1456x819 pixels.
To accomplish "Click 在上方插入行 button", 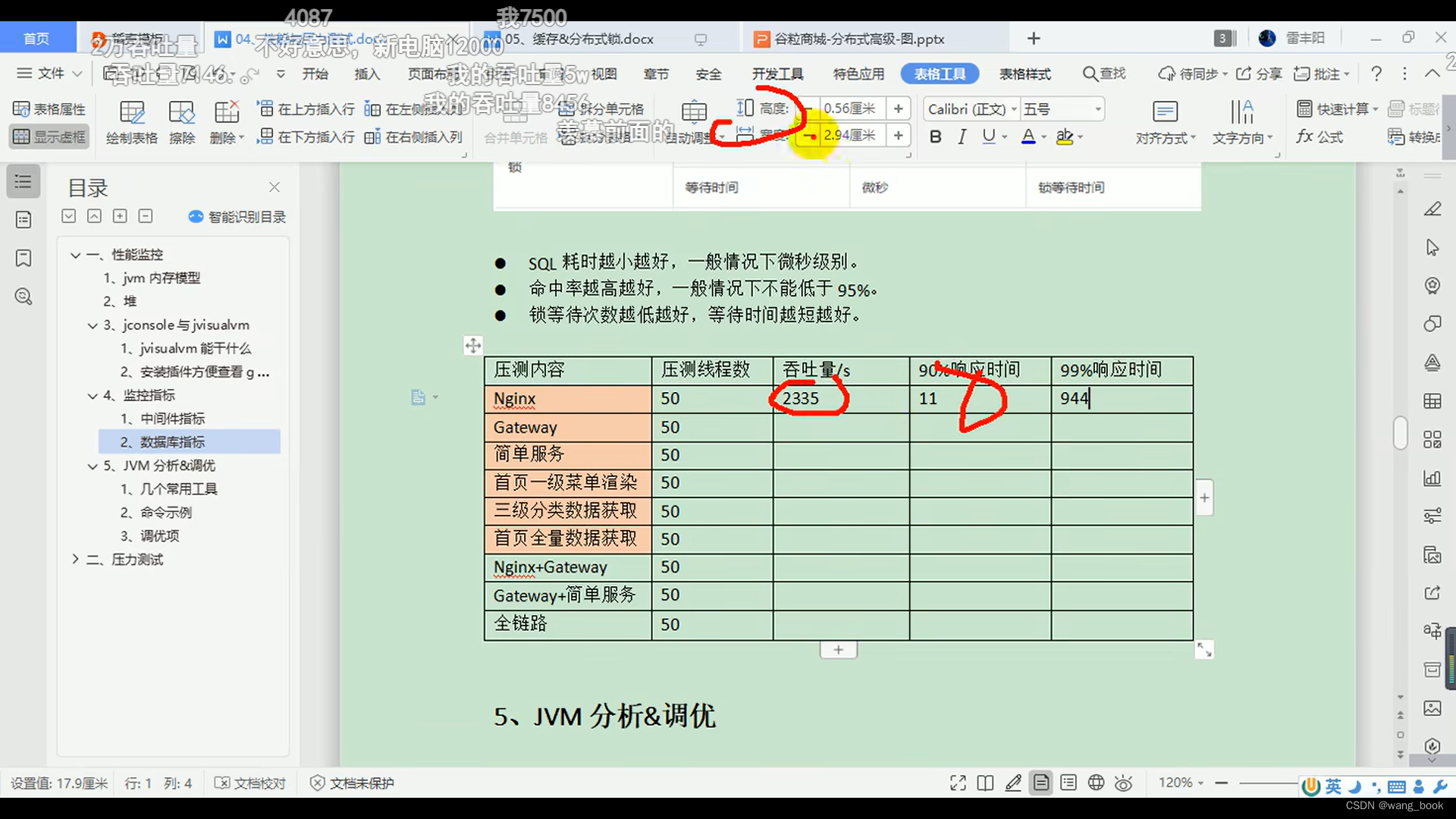I will click(305, 108).
